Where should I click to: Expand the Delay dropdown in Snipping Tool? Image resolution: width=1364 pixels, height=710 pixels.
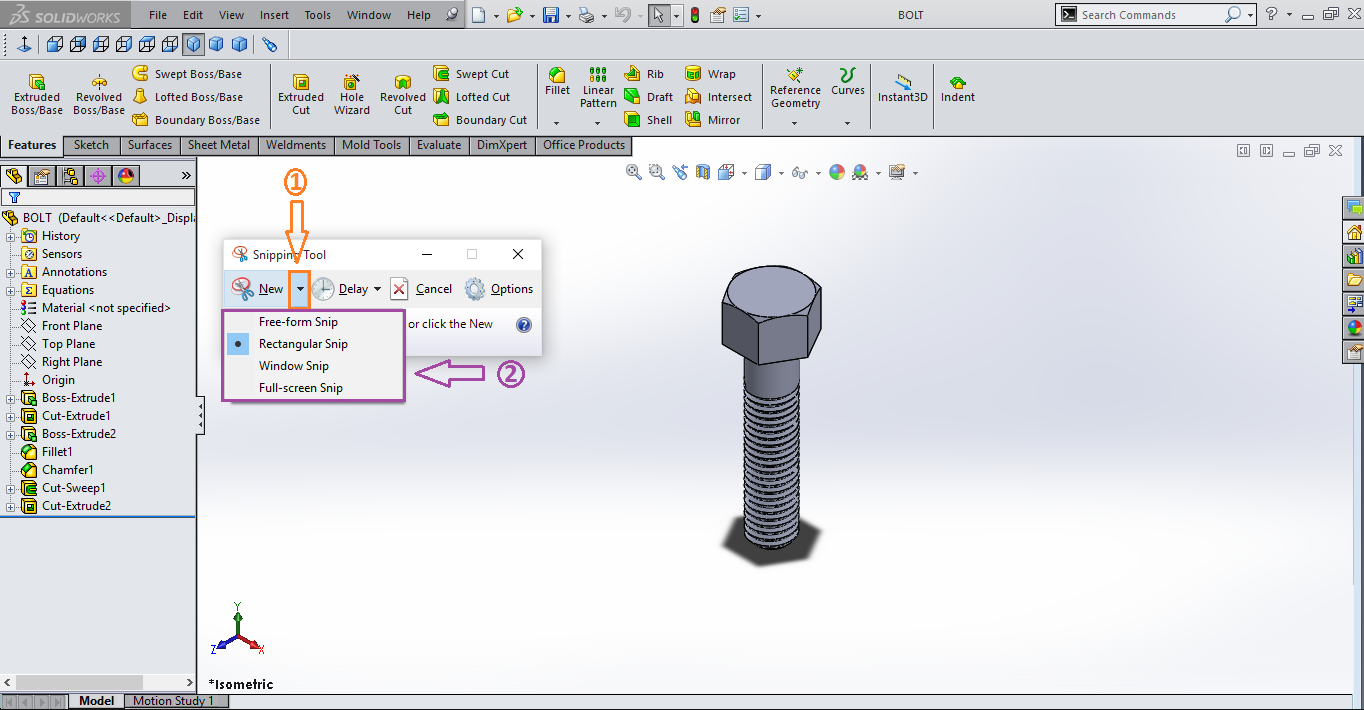click(x=377, y=289)
